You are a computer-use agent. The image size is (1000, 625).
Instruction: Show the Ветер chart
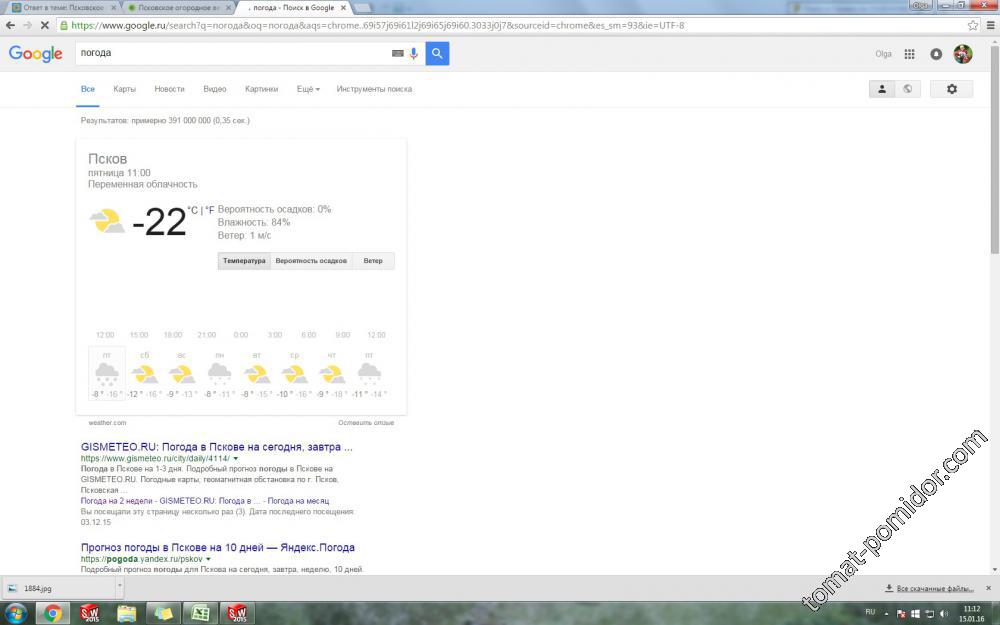pyautogui.click(x=373, y=261)
